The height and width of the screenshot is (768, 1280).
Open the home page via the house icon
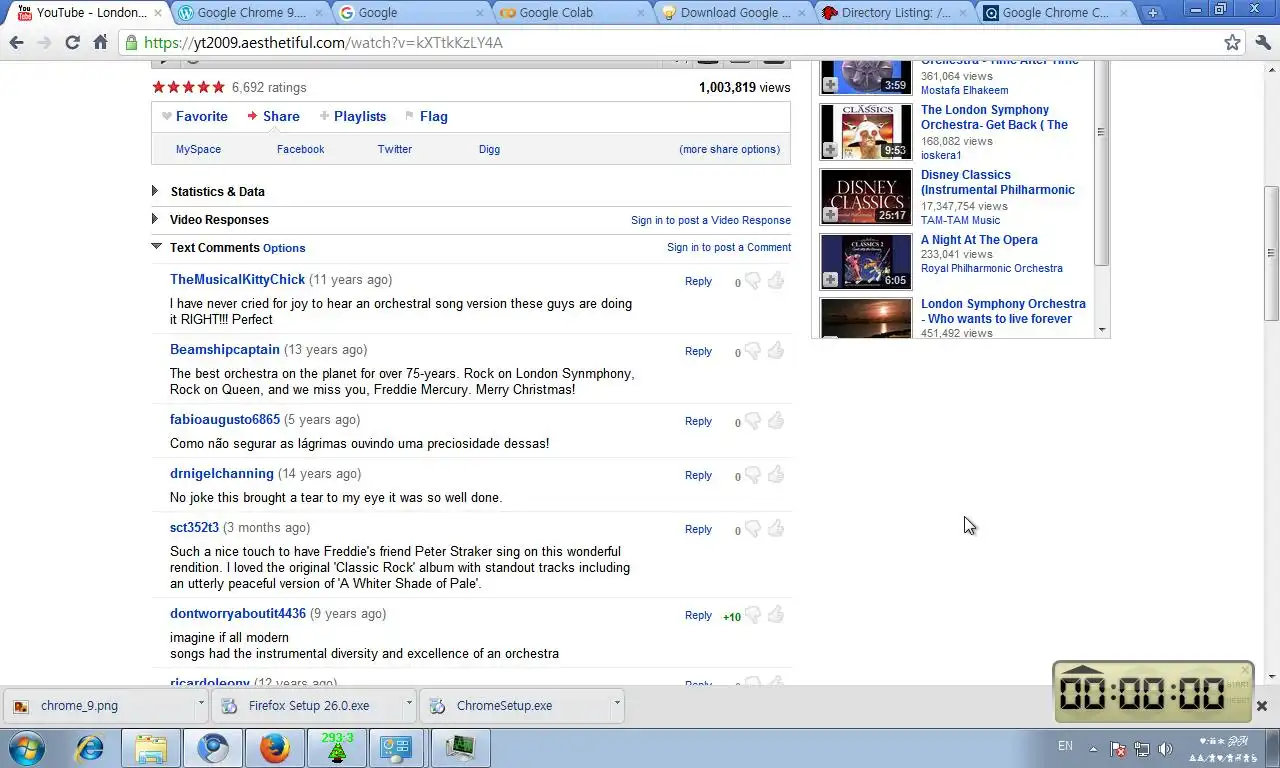[100, 43]
